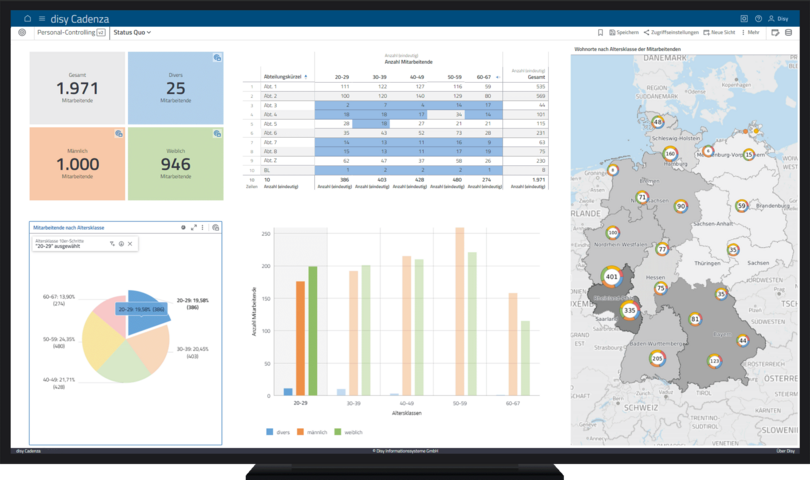Click filter-link icon on Divers tile
Viewport: 810px width, 480px height.
point(217,58)
